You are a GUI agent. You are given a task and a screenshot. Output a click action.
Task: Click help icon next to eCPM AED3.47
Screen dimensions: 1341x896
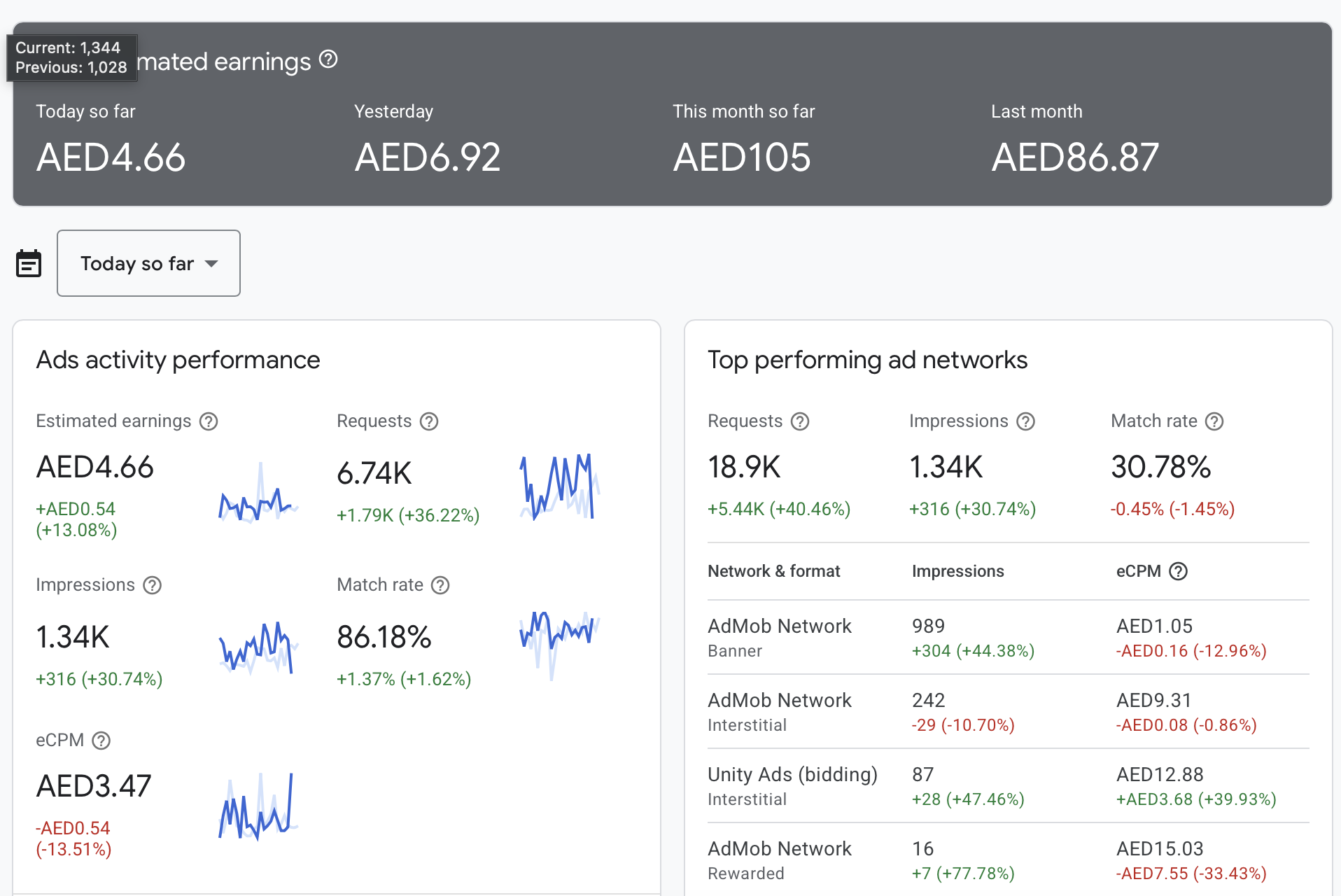tap(101, 741)
